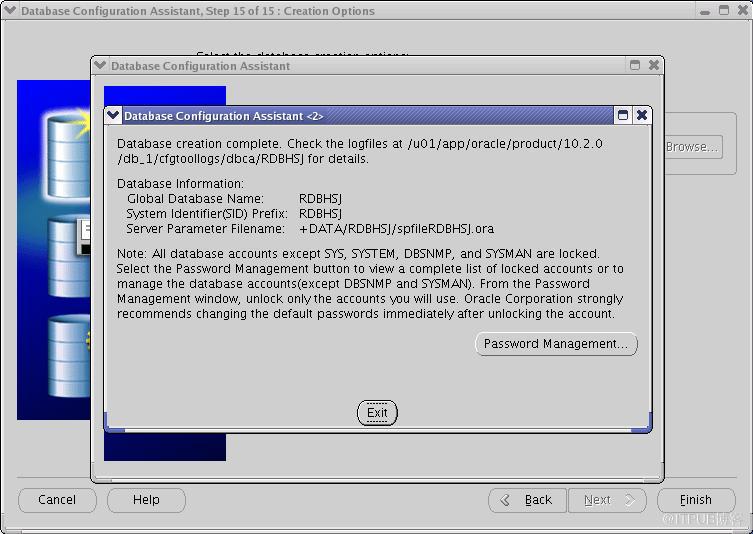Open window menu of Step 15 of 15 window
Screen dimensions: 753x534
point(9,10)
